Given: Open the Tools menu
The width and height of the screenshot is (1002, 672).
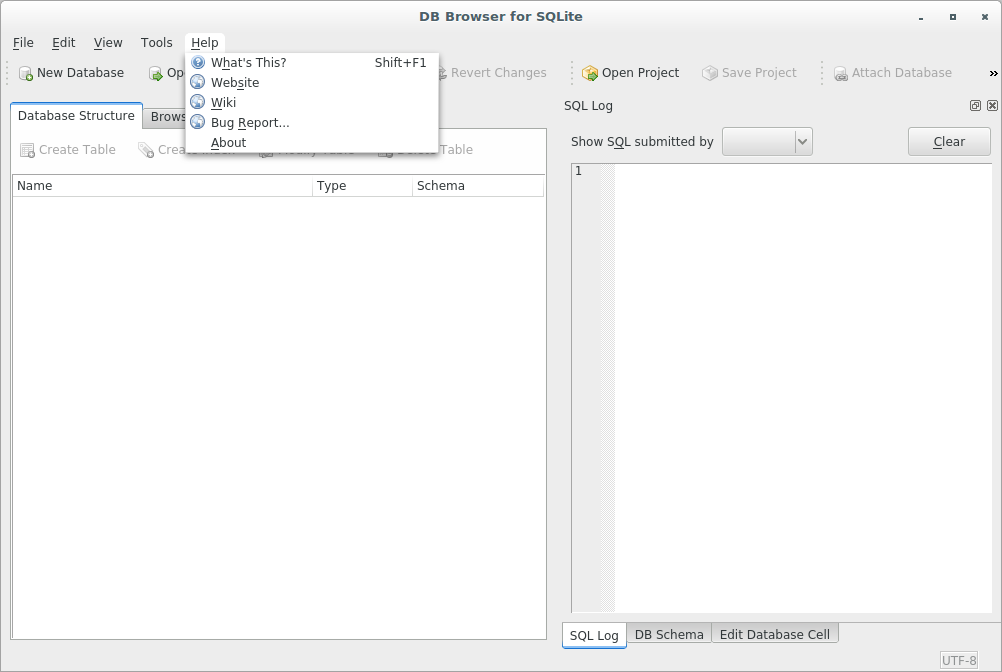Looking at the screenshot, I should 156,42.
